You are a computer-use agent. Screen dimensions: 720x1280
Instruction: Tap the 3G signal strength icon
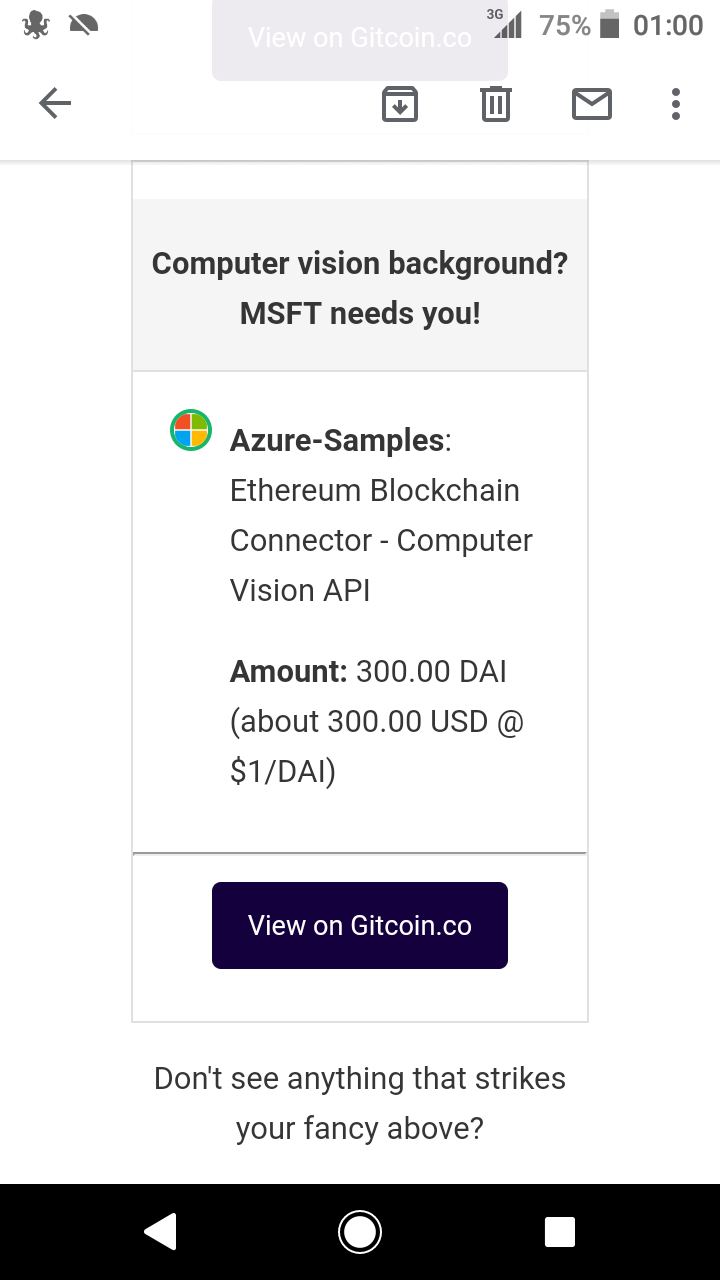tap(506, 24)
